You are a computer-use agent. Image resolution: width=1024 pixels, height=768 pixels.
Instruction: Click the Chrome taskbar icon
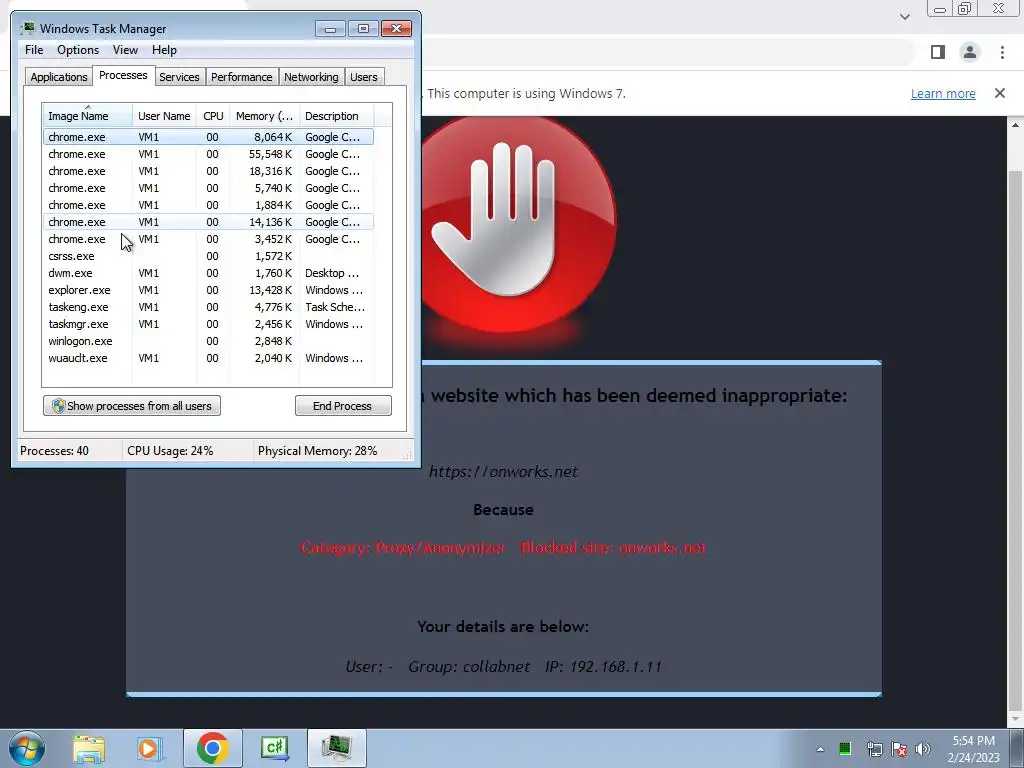pos(212,748)
